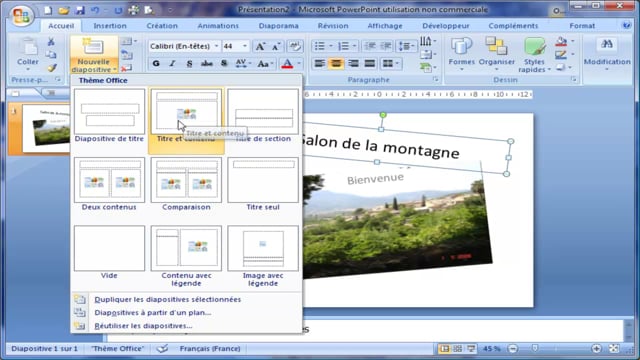Apply bulleted list formatting
The width and height of the screenshot is (640, 360).
(320, 46)
